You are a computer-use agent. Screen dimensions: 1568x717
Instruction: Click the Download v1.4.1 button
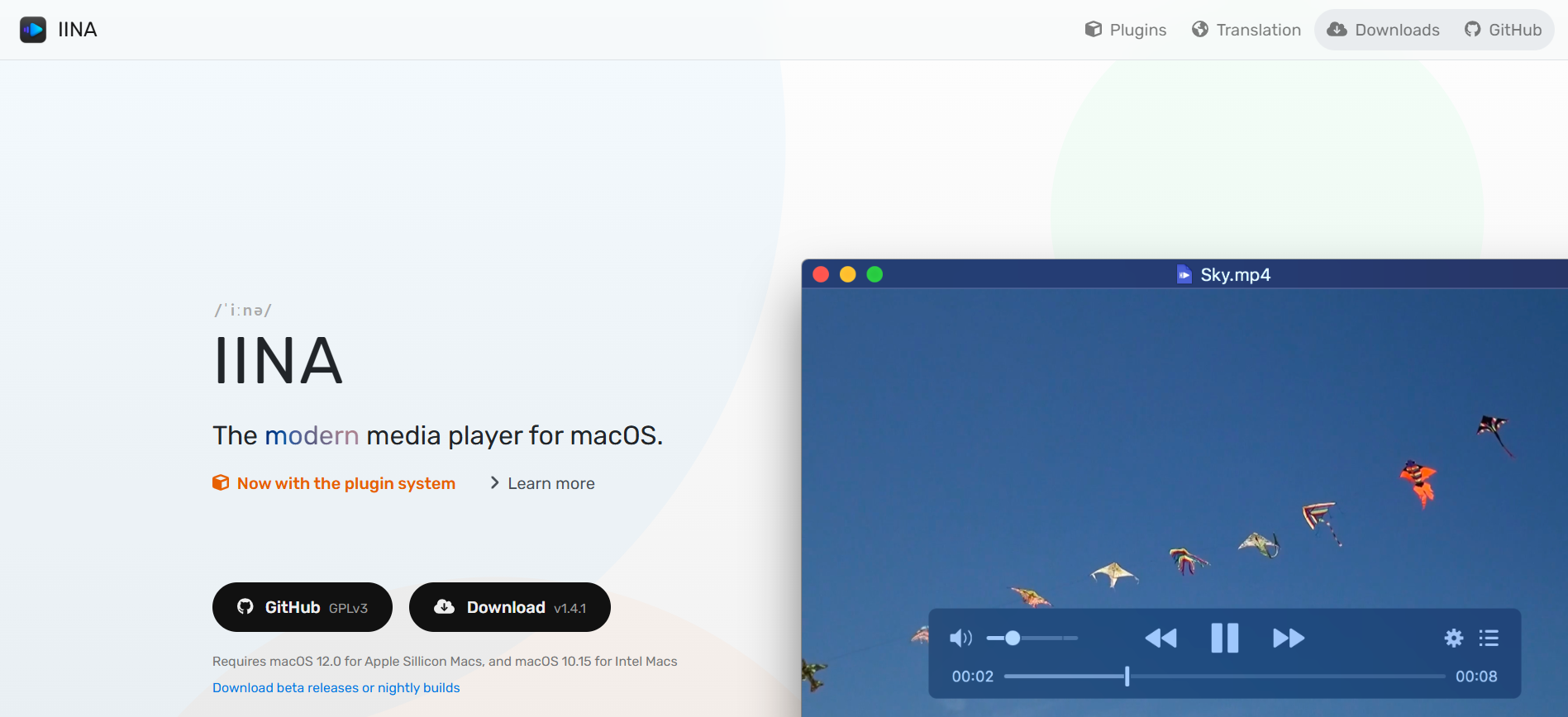point(510,607)
